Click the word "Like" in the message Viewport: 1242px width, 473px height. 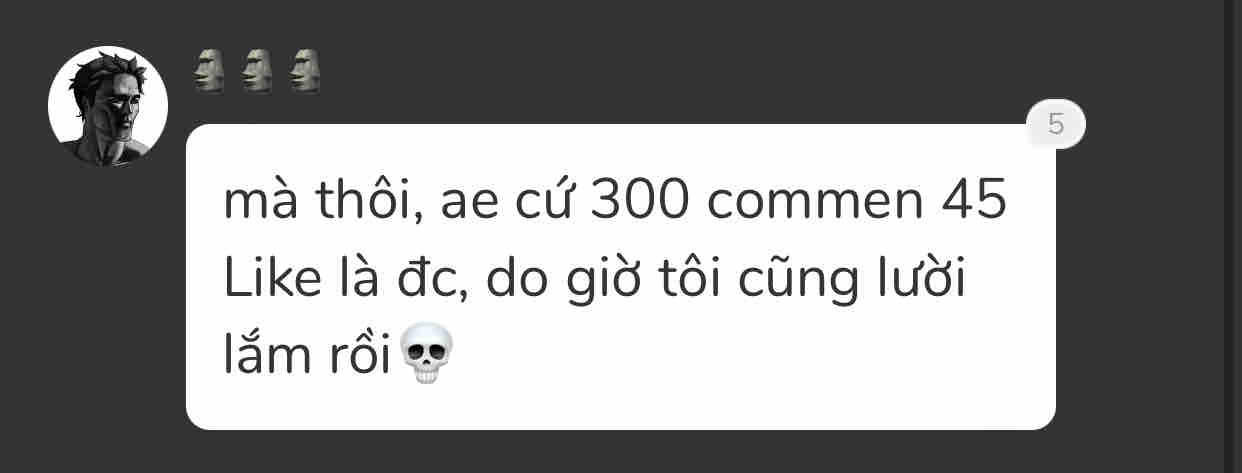click(x=272, y=281)
